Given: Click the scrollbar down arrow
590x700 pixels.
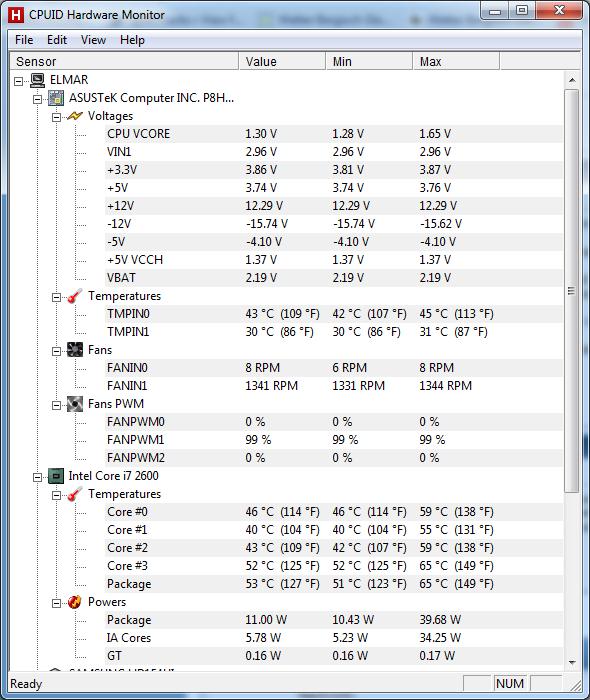Looking at the screenshot, I should point(572,663).
